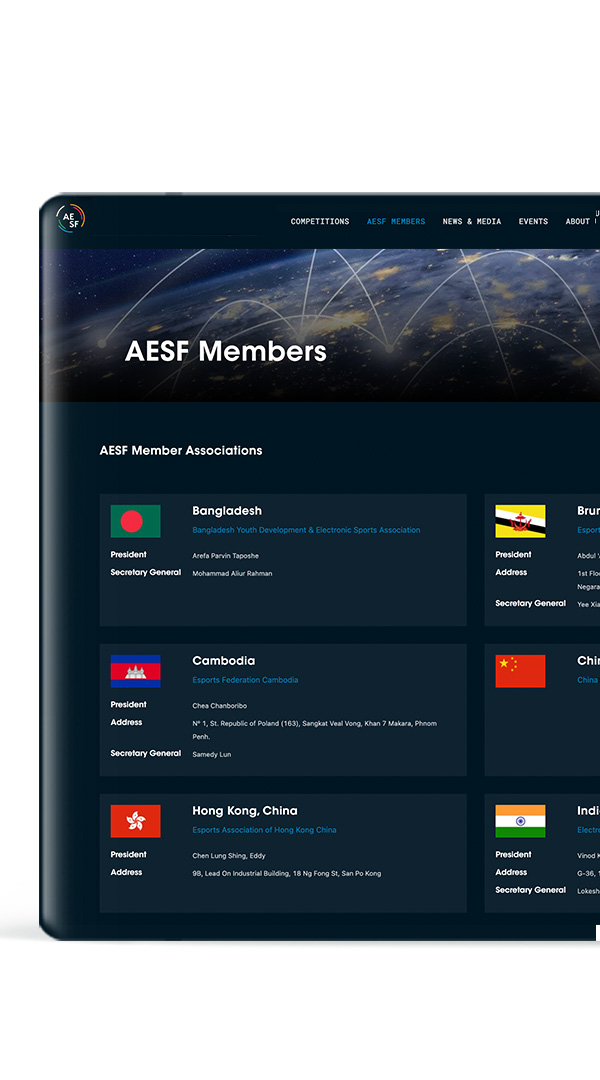Open Esports Federation Cambodia link
Screen dimensions: 600x1080
tap(245, 680)
